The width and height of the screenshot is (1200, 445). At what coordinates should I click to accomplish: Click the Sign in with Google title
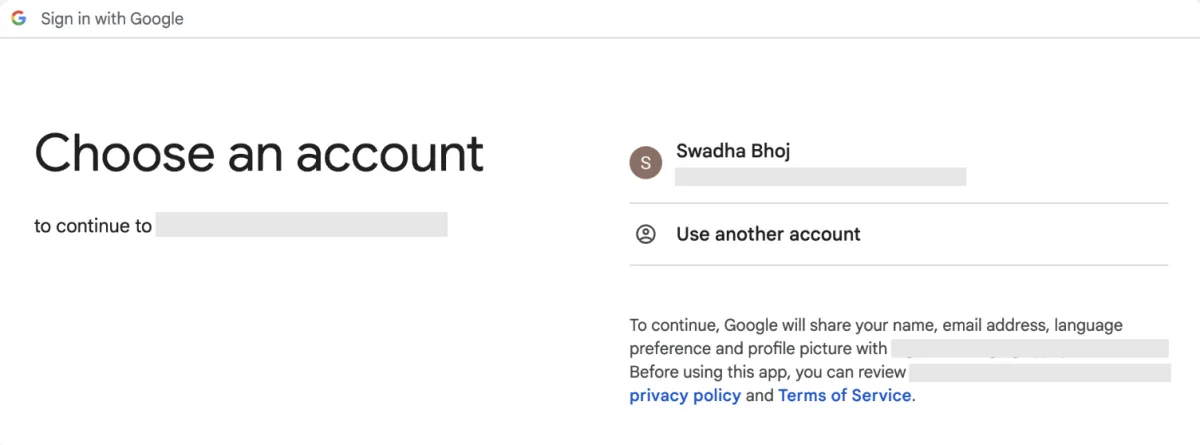(112, 18)
